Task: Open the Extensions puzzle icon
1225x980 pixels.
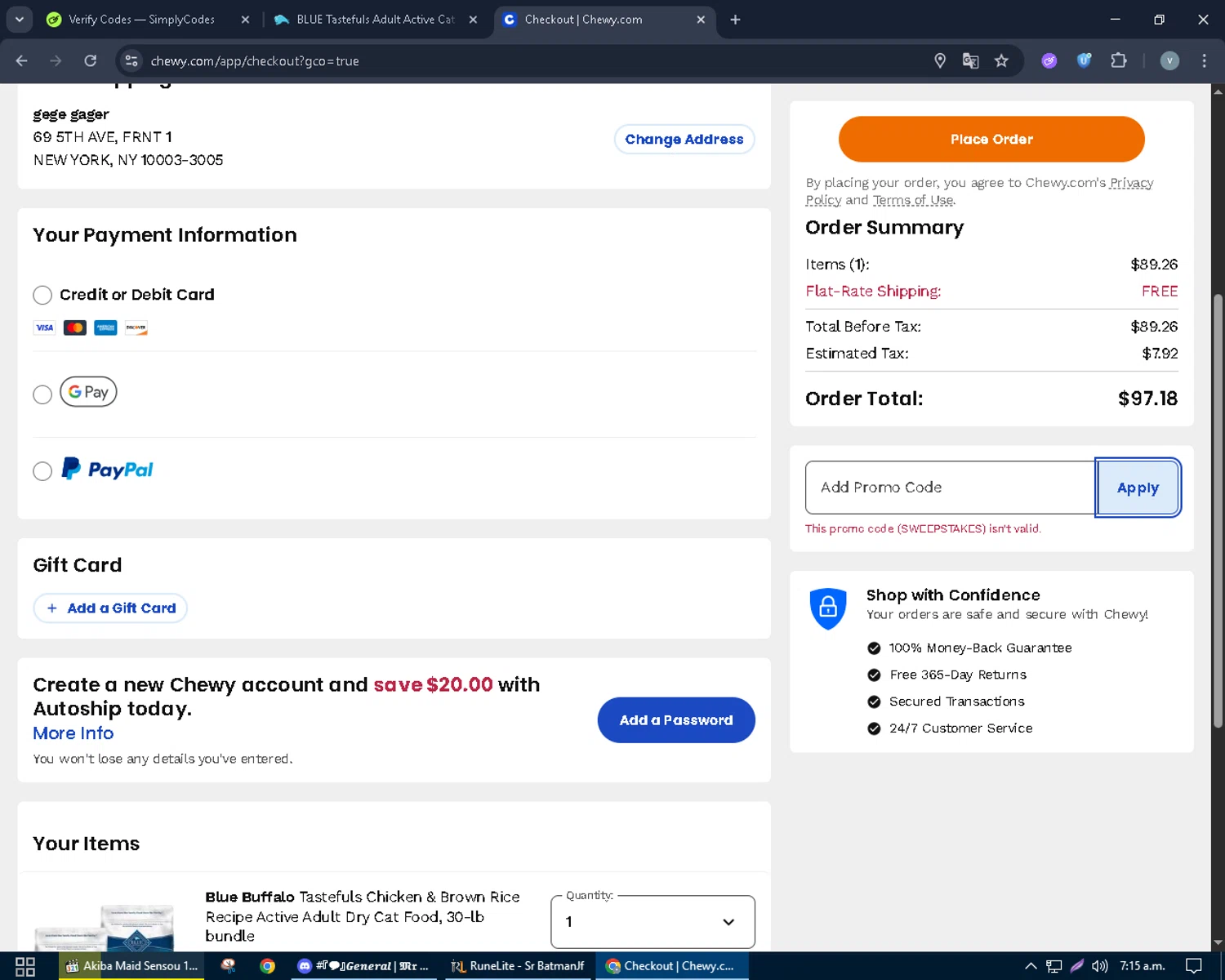Action: (x=1119, y=60)
